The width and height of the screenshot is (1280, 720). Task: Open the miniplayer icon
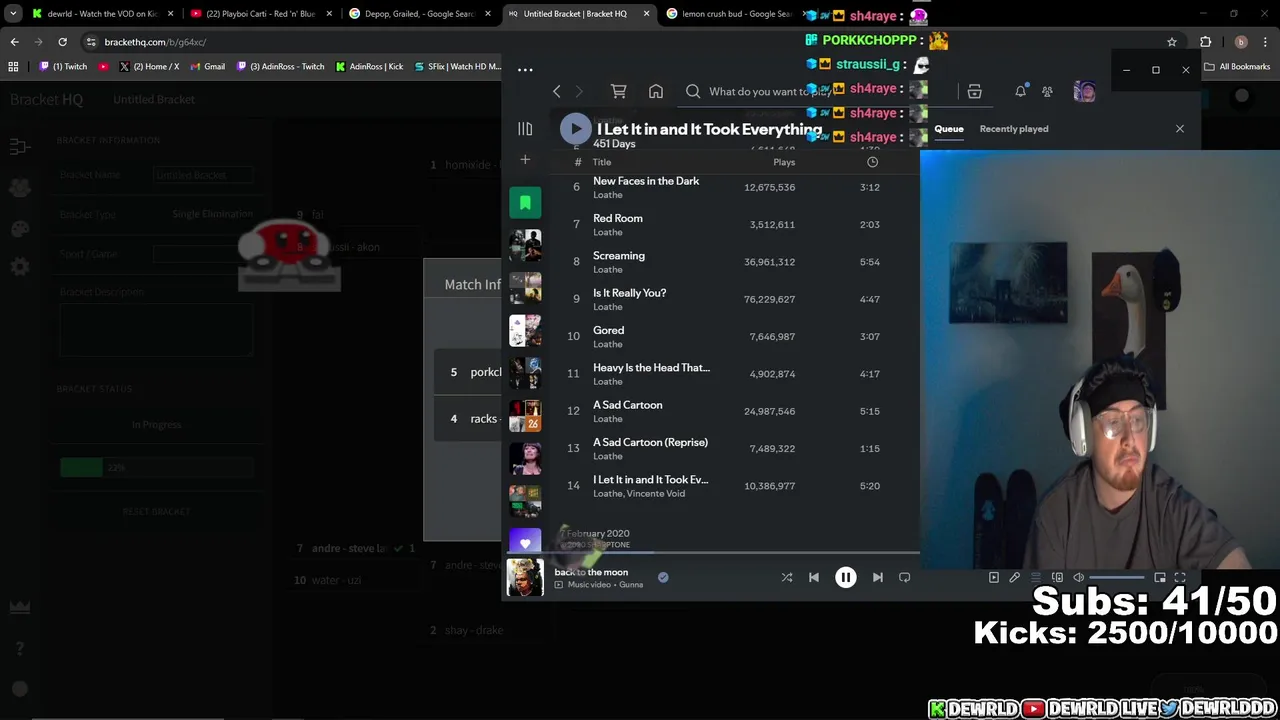[x=1160, y=577]
